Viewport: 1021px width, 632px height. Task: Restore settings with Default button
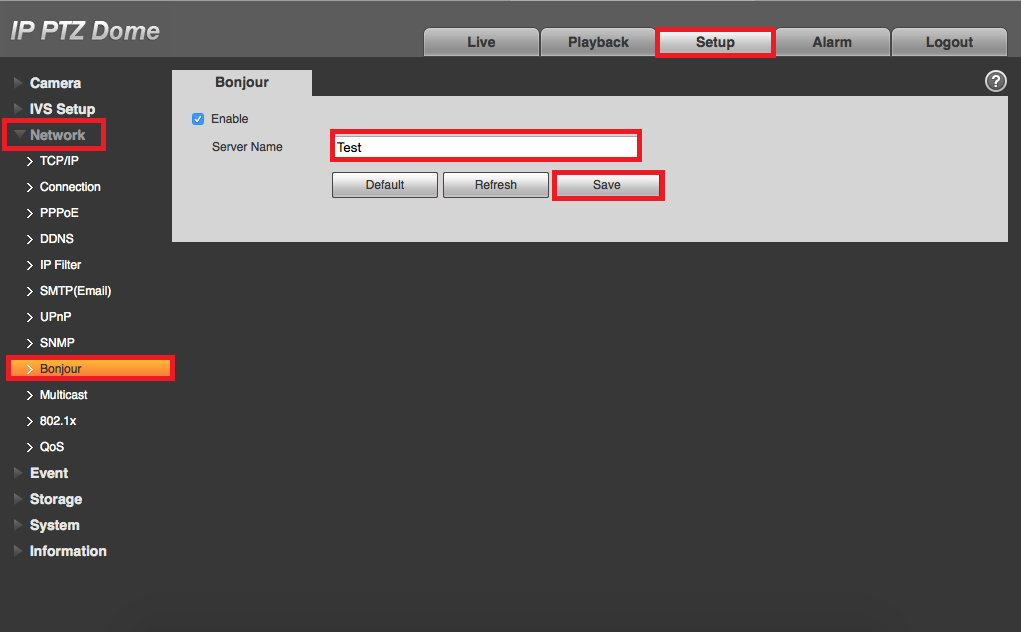pos(385,185)
